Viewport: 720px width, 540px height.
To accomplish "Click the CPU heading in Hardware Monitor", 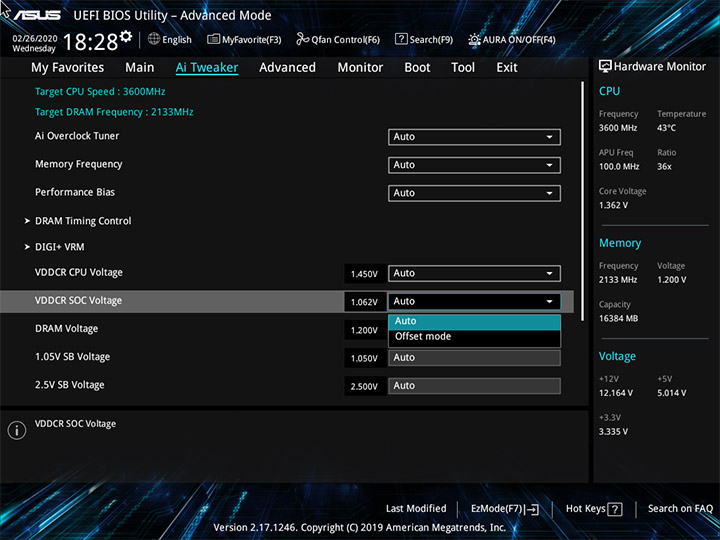I will 609,91.
